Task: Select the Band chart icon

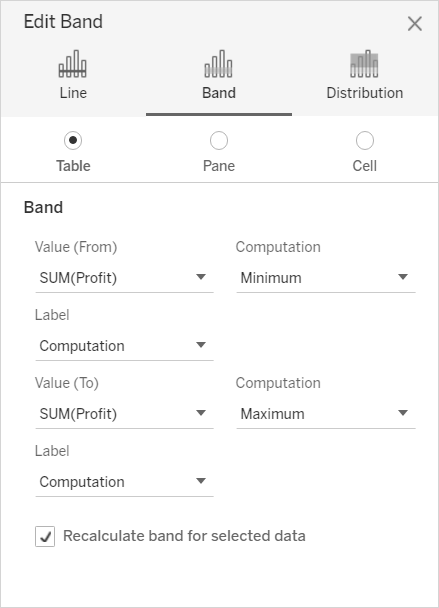Action: (218, 64)
